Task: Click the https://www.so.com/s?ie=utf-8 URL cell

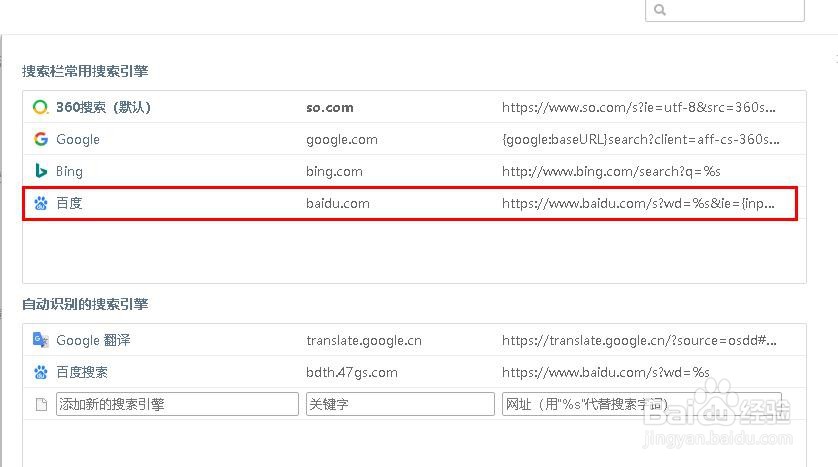Action: (639, 107)
